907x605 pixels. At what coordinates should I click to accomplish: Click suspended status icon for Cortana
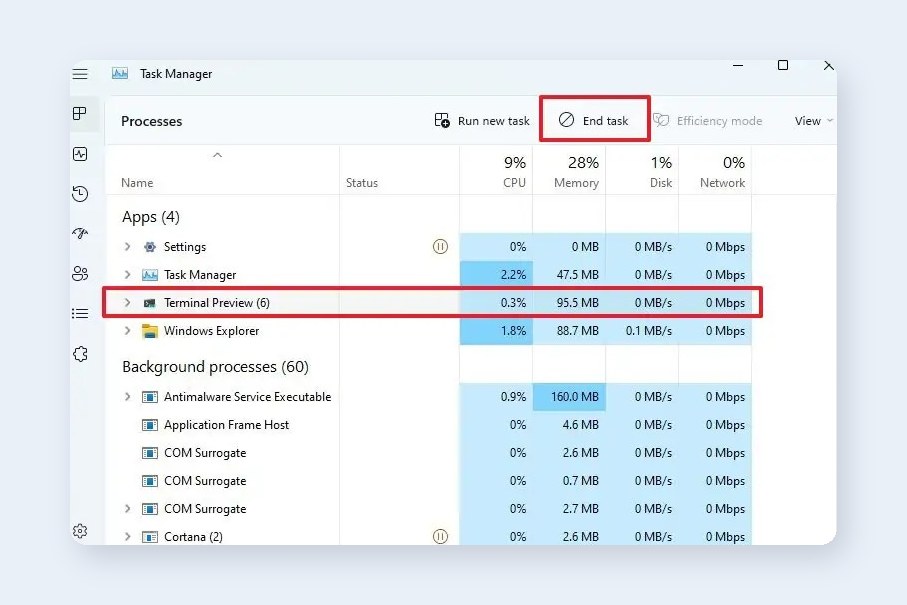tap(440, 537)
